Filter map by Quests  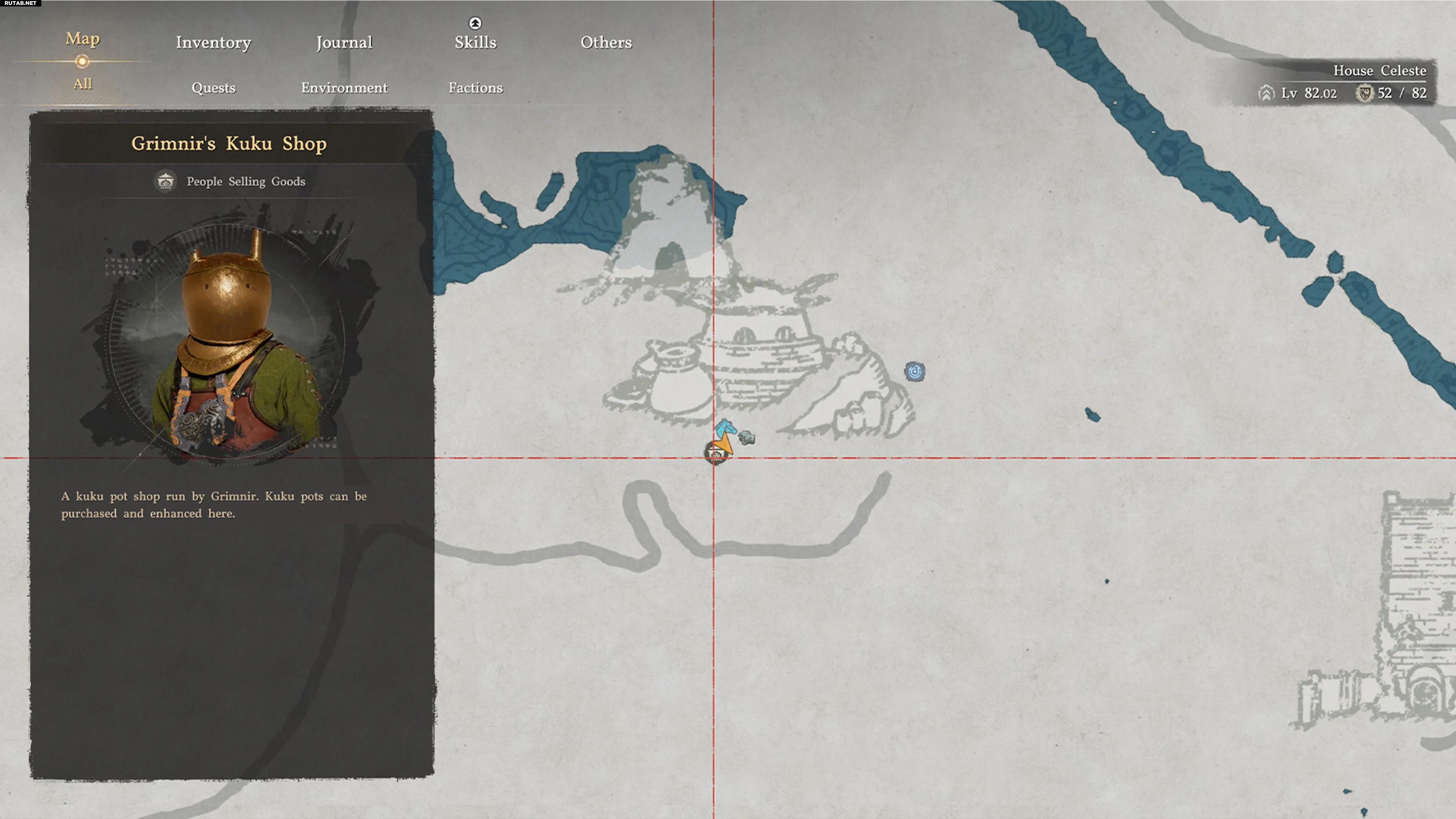[213, 88]
